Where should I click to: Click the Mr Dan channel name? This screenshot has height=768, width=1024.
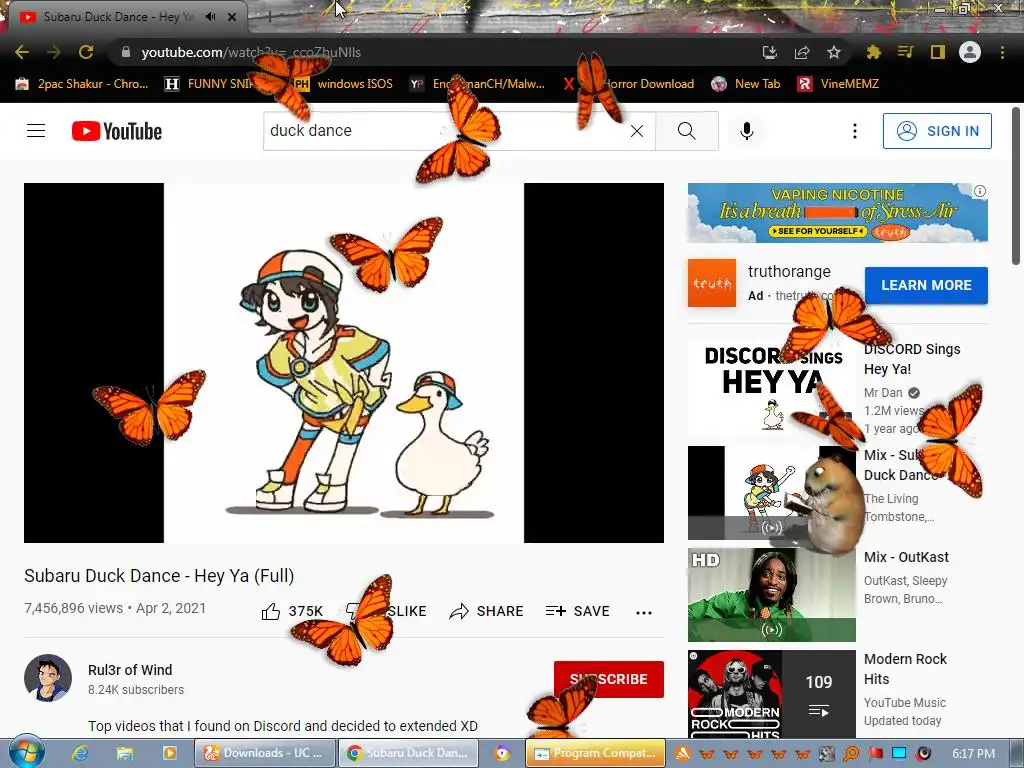pos(883,392)
